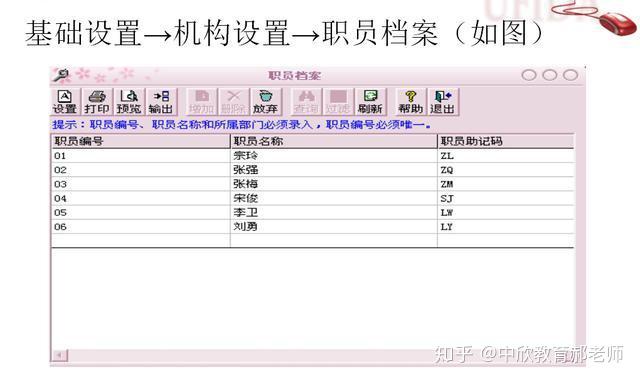Click the greyed 删除 (Delete) toolbar icon
The height and width of the screenshot is (381, 640).
(234, 102)
